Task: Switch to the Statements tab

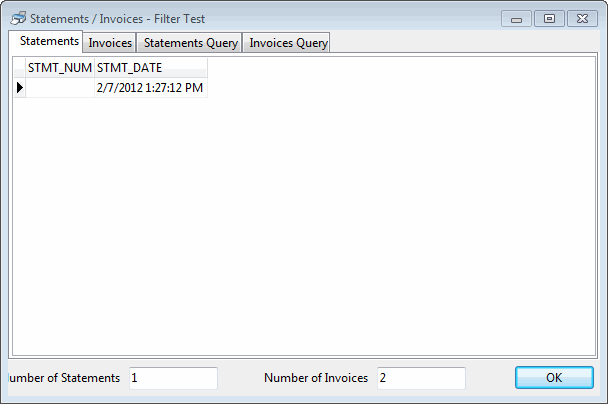Action: 49,41
